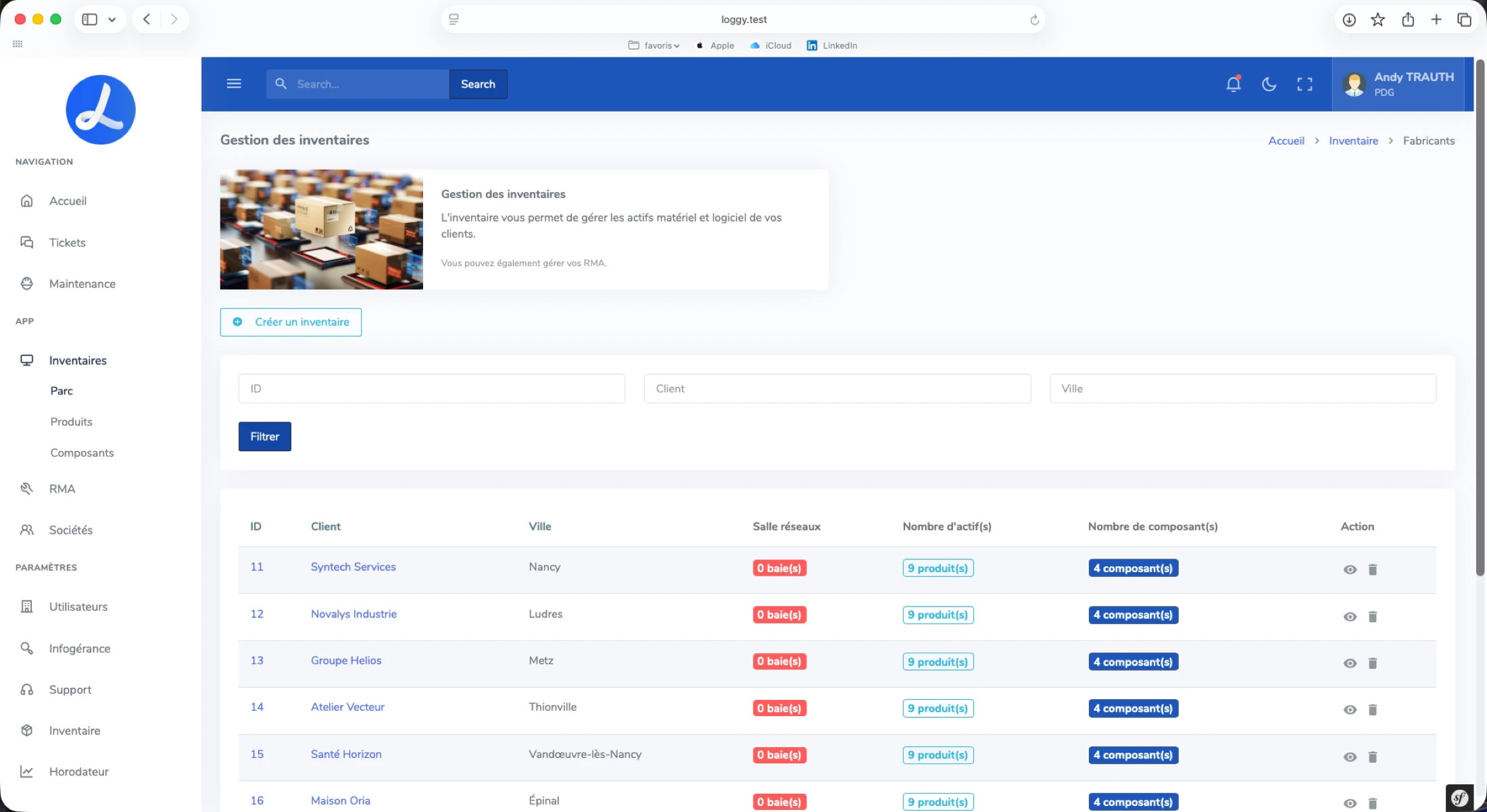Delete the Syntech Services inventory row
Screen dimensions: 1487x812
[x=1373, y=569]
